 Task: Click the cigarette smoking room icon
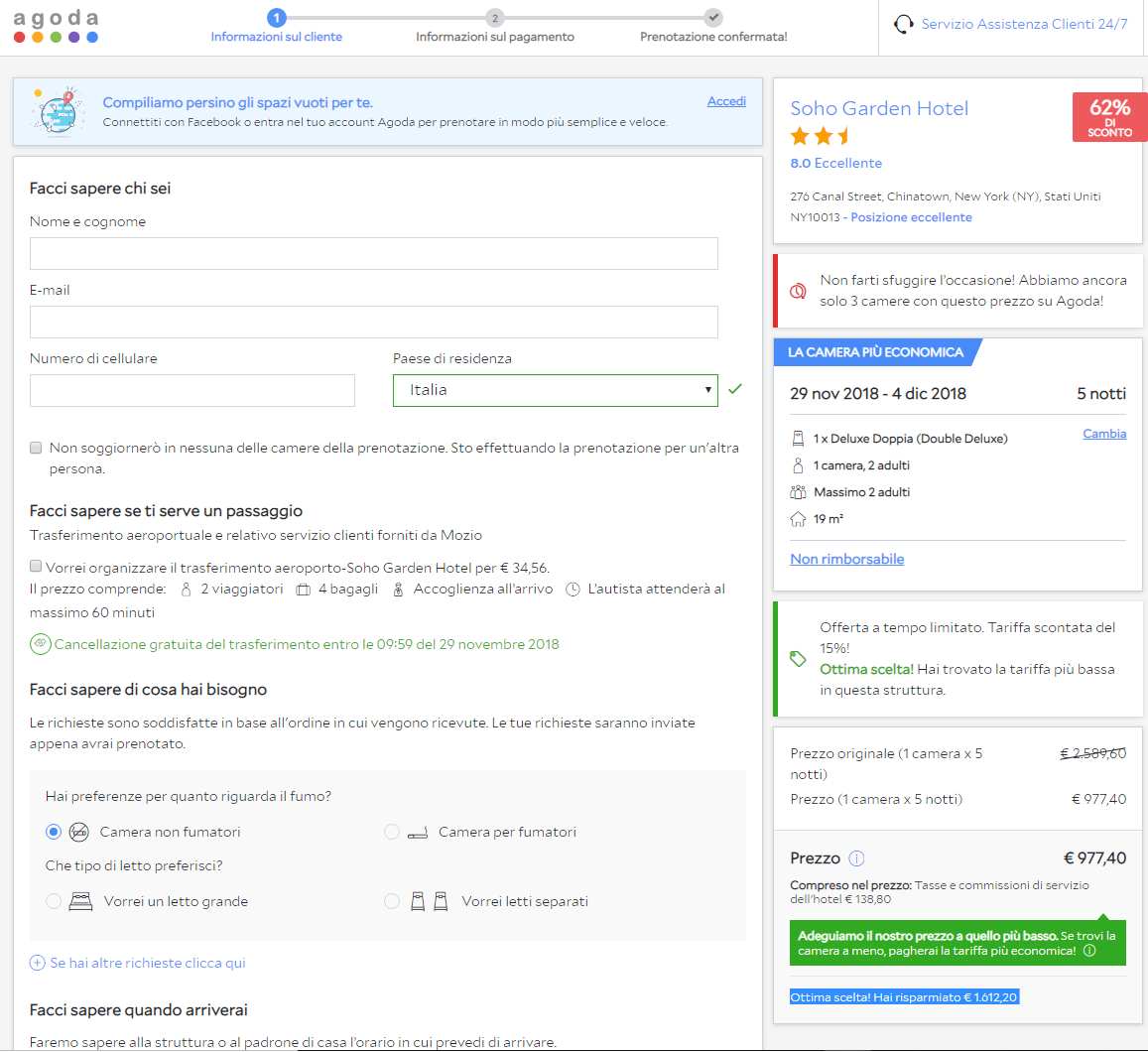[418, 833]
